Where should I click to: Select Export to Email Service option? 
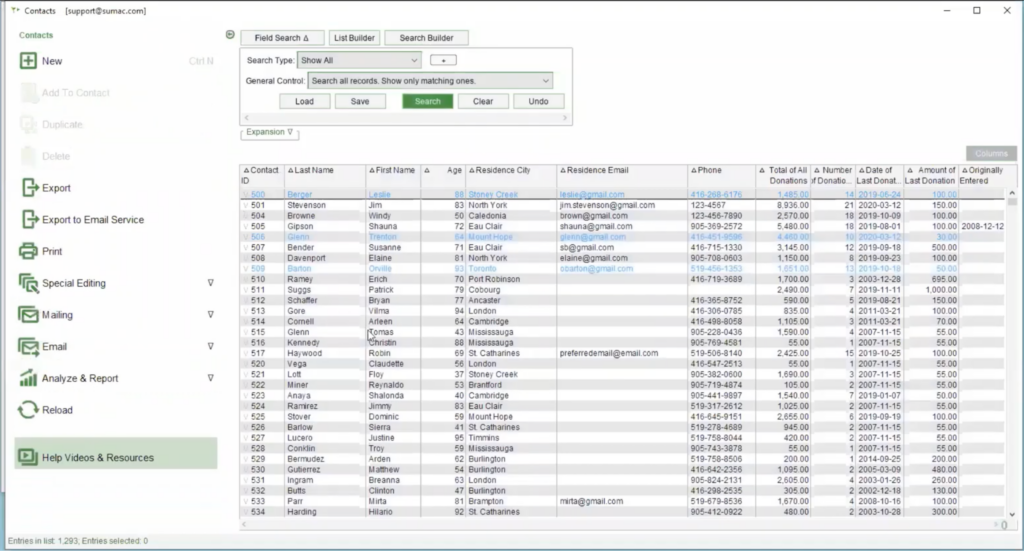click(93, 219)
